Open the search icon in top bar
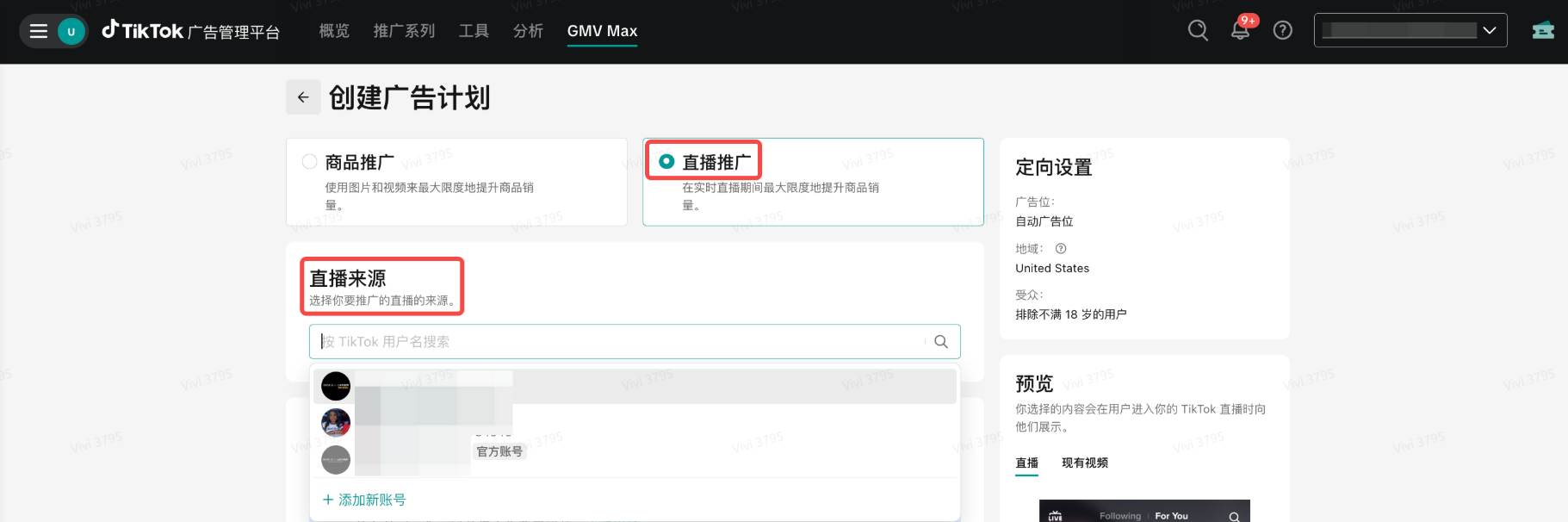1568x522 pixels. [1198, 31]
